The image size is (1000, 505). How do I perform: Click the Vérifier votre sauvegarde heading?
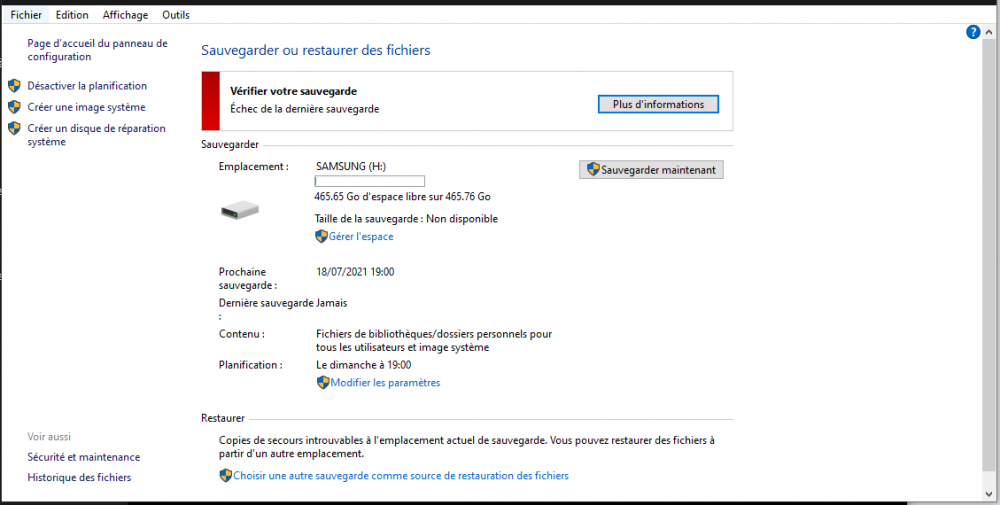293,91
